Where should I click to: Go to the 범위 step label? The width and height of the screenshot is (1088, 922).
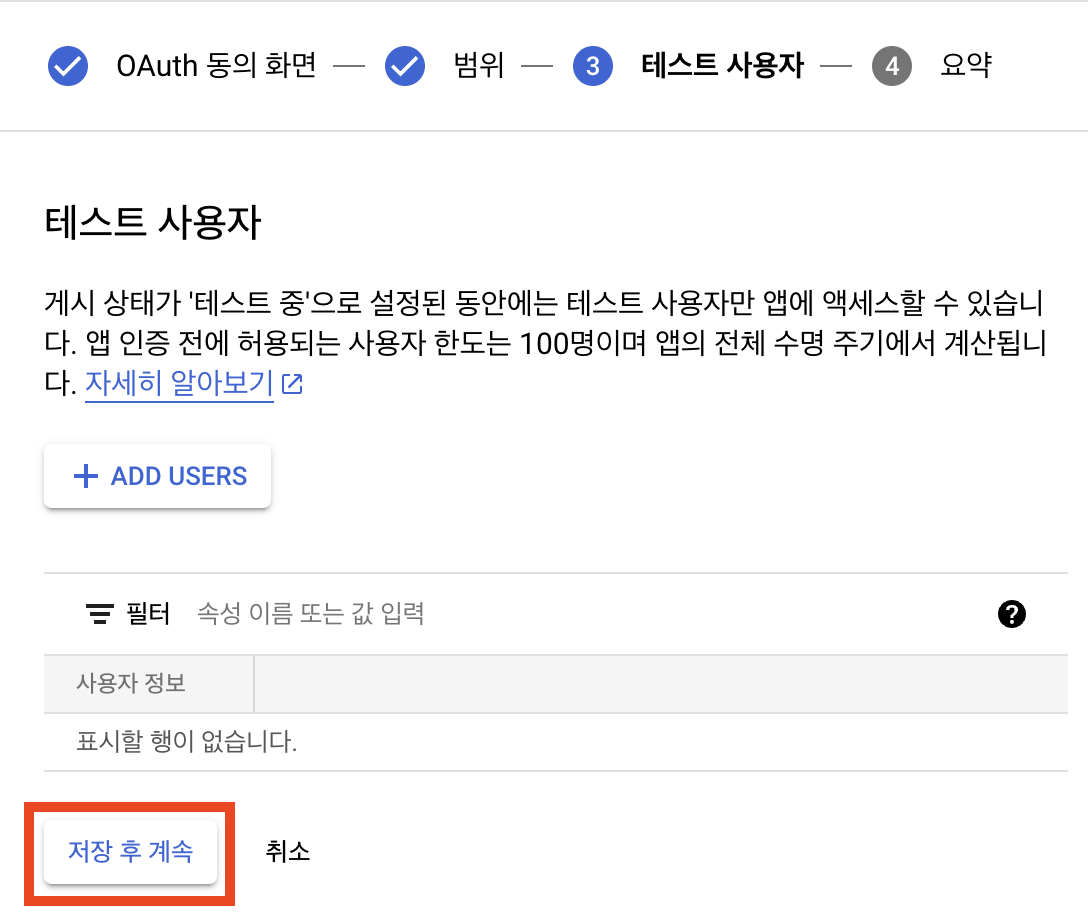click(x=478, y=67)
